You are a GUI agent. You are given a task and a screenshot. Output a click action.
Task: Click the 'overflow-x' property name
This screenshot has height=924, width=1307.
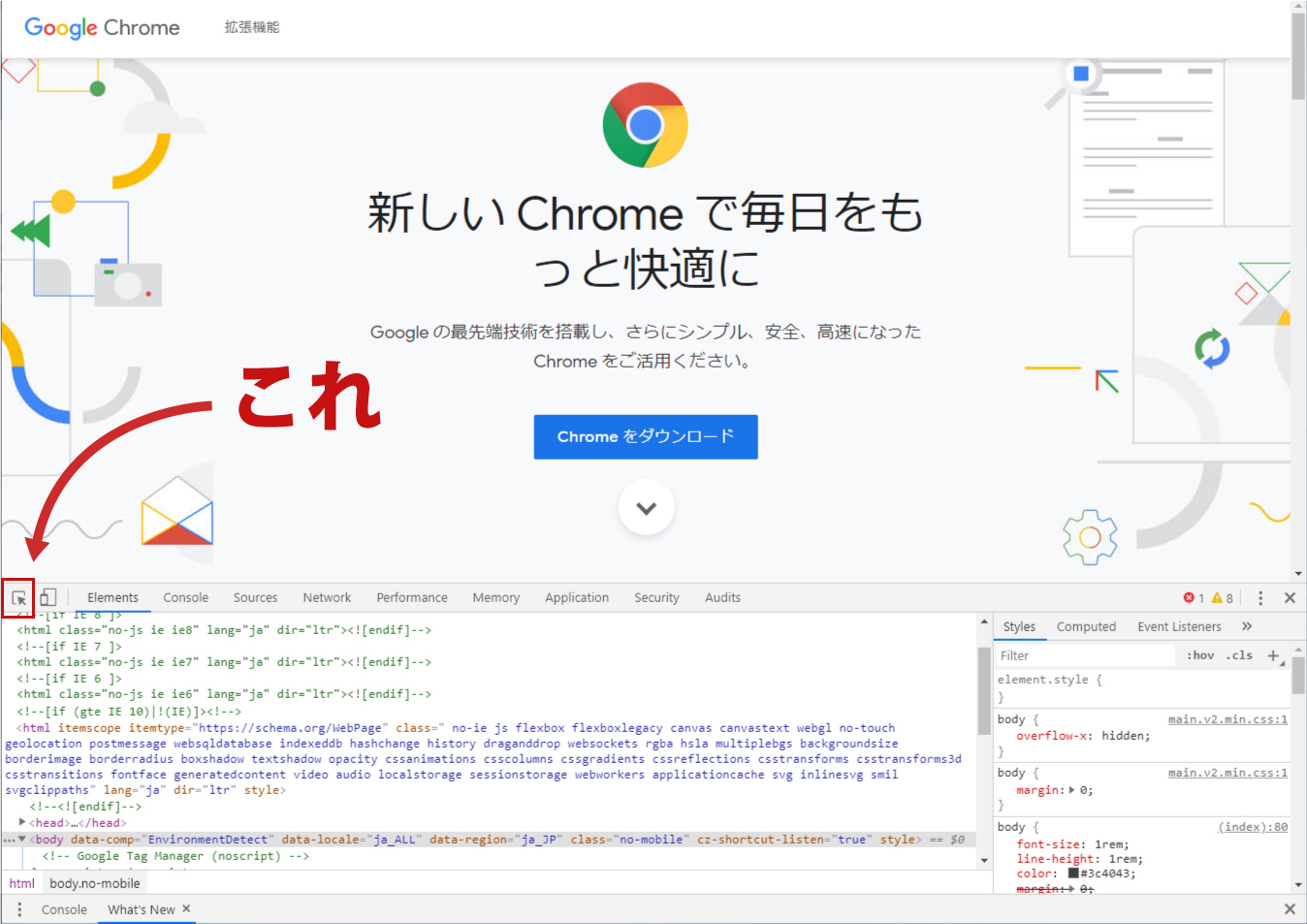click(1050, 736)
